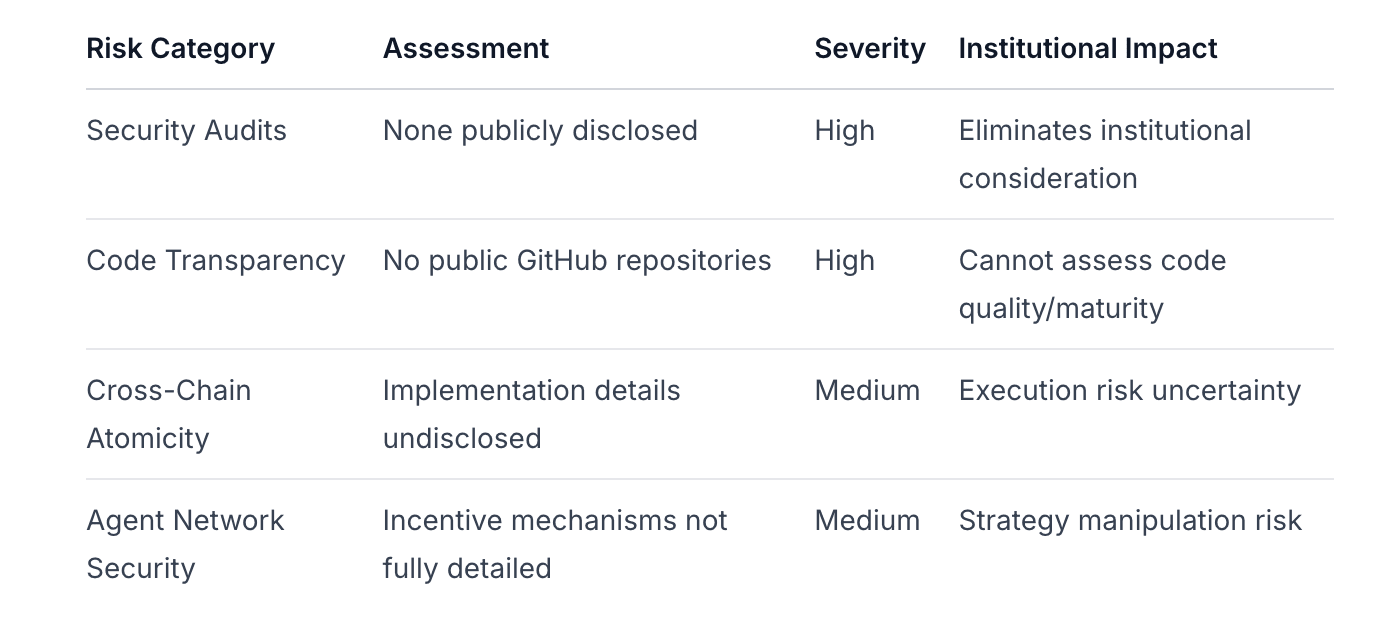The height and width of the screenshot is (630, 1382).
Task: Click 'No public GitHub repositories' text
Action: (577, 260)
